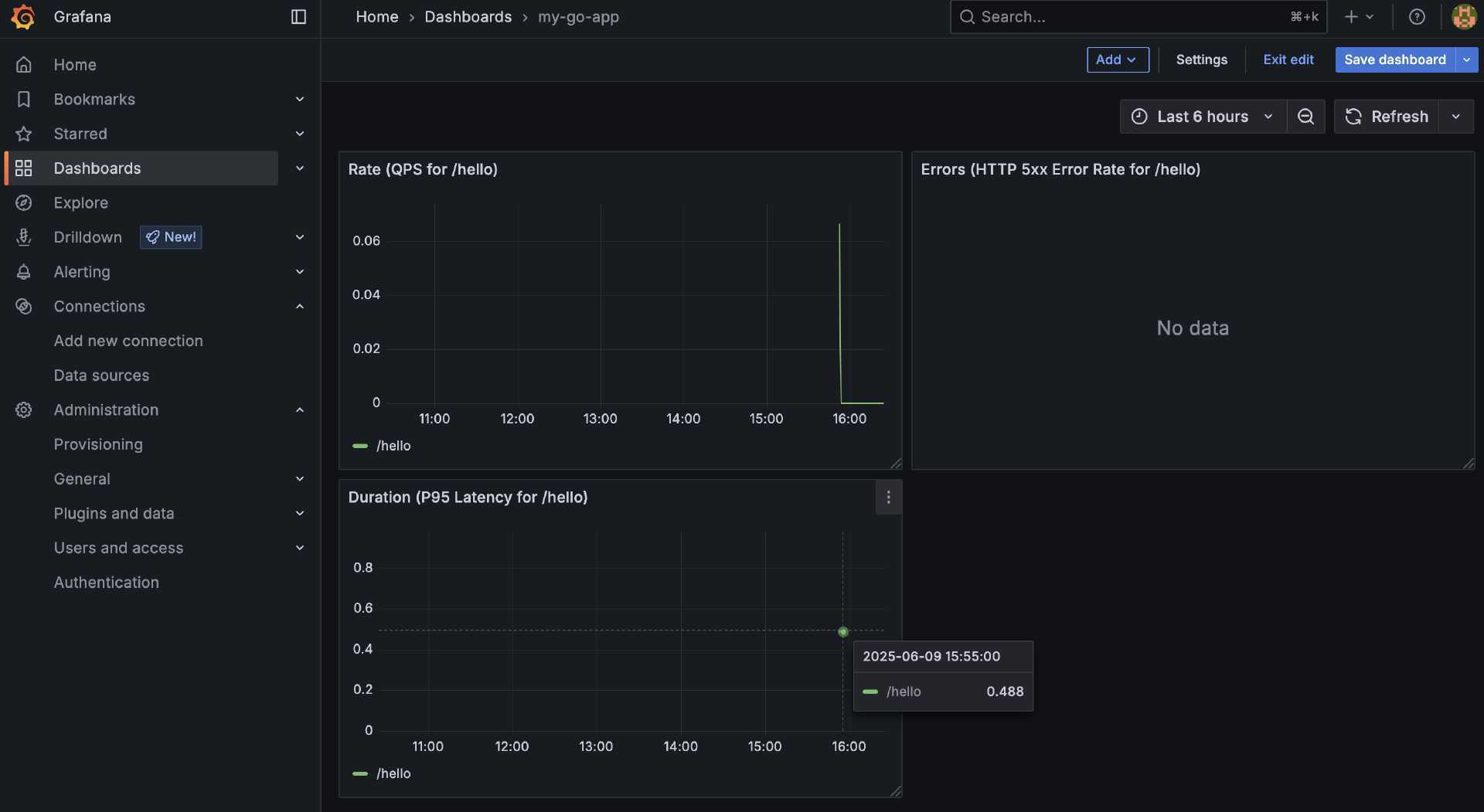Image resolution: width=1484 pixels, height=812 pixels.
Task: Click the Alerting bell icon
Action: coord(24,272)
